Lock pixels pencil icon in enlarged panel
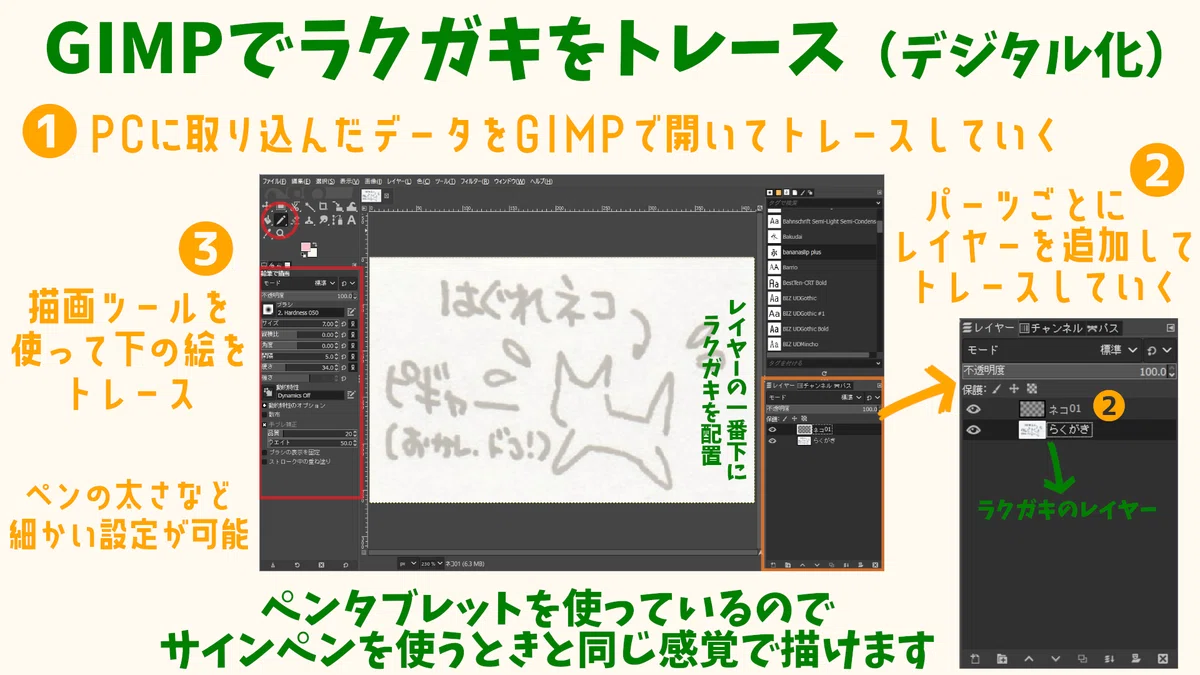The image size is (1200, 675). pyautogui.click(x=997, y=388)
